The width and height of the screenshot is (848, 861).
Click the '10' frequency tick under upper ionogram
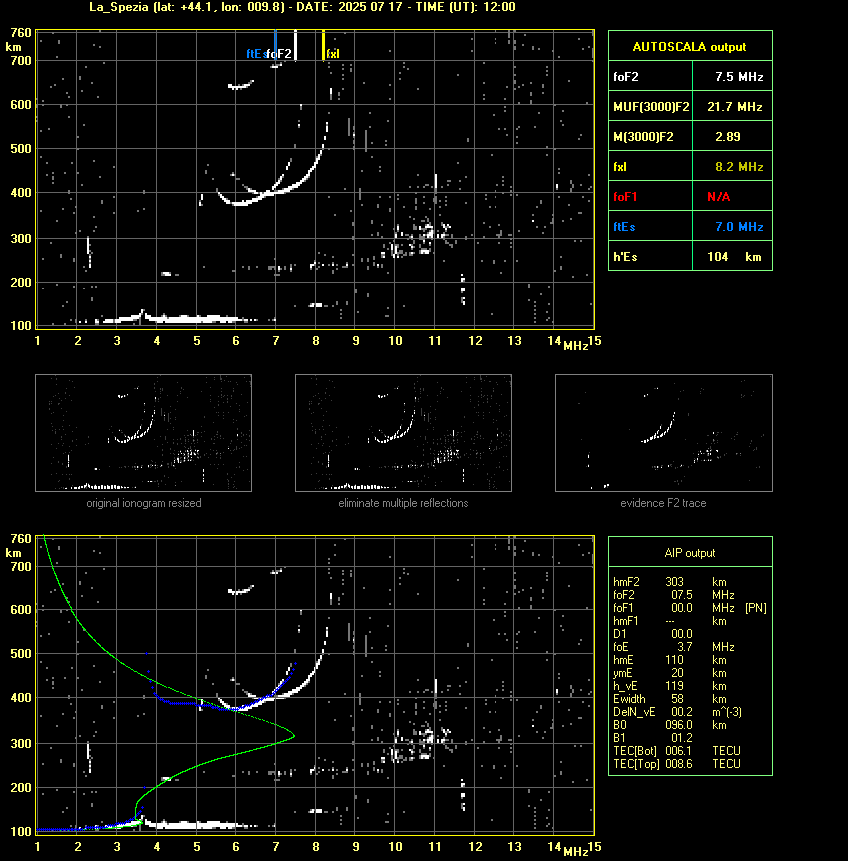[395, 341]
